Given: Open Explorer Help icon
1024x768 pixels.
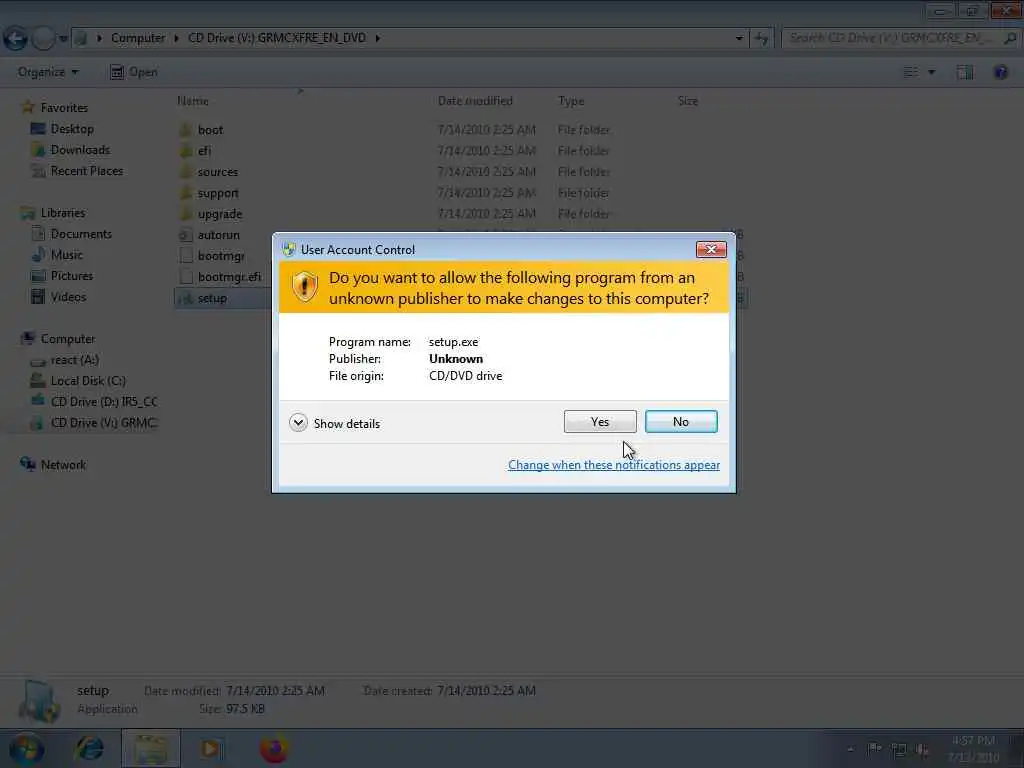Looking at the screenshot, I should 1000,72.
